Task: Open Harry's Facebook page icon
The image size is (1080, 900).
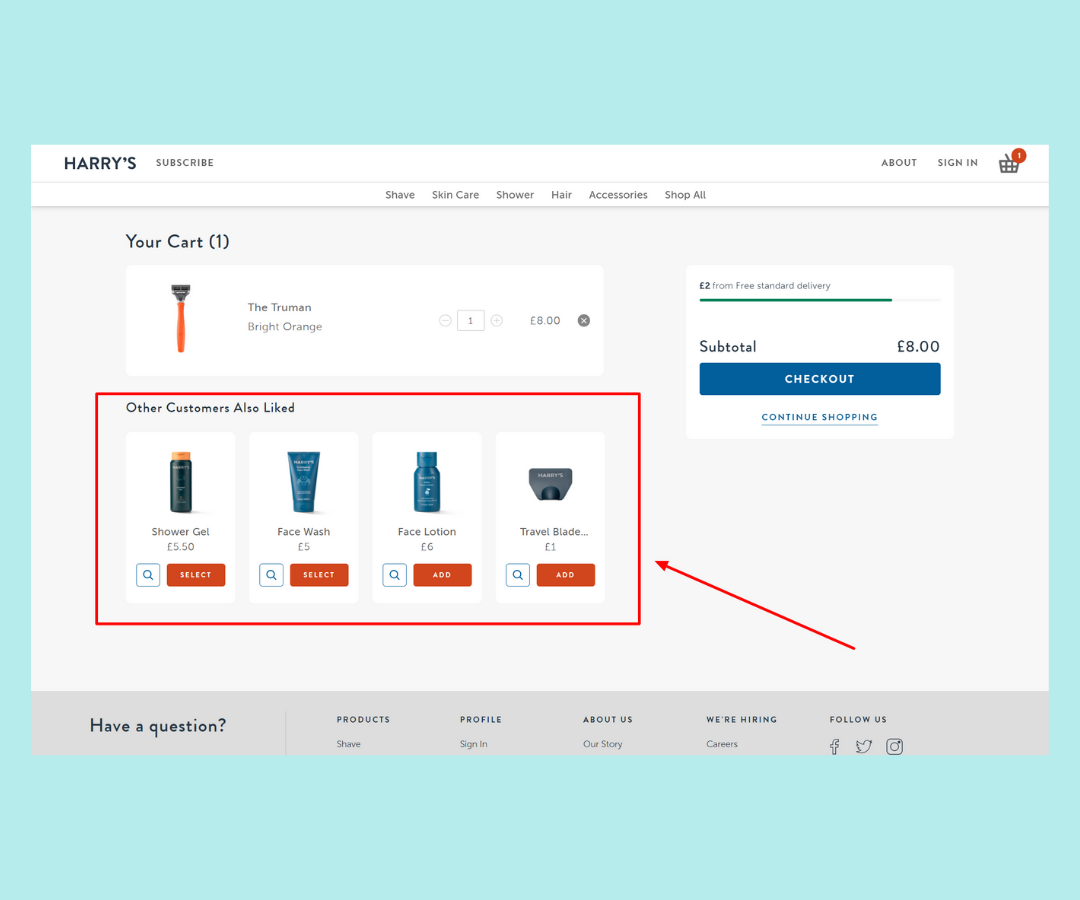Action: tap(835, 746)
